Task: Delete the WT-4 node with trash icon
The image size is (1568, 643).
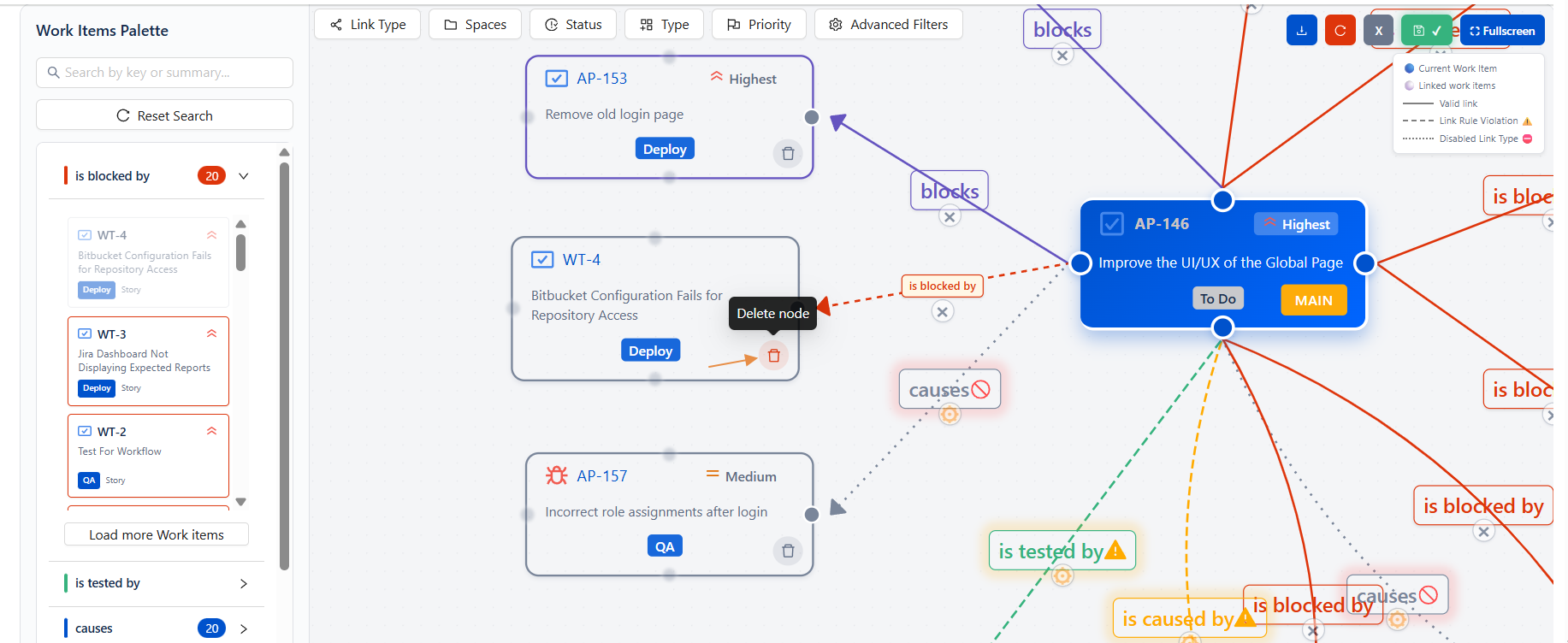Action: (x=773, y=356)
